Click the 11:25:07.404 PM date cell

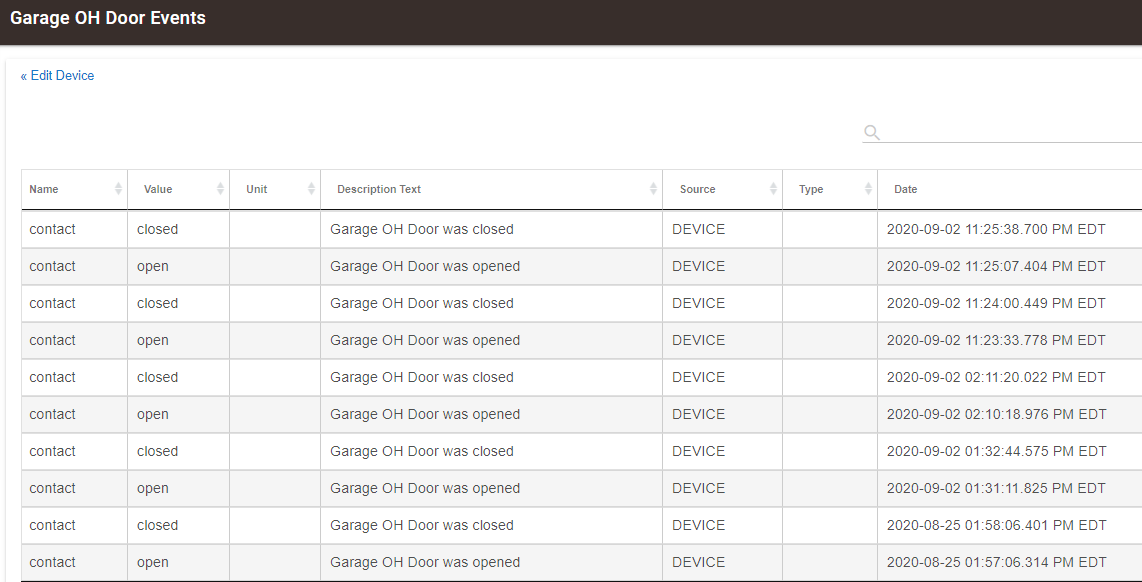[x=996, y=266]
